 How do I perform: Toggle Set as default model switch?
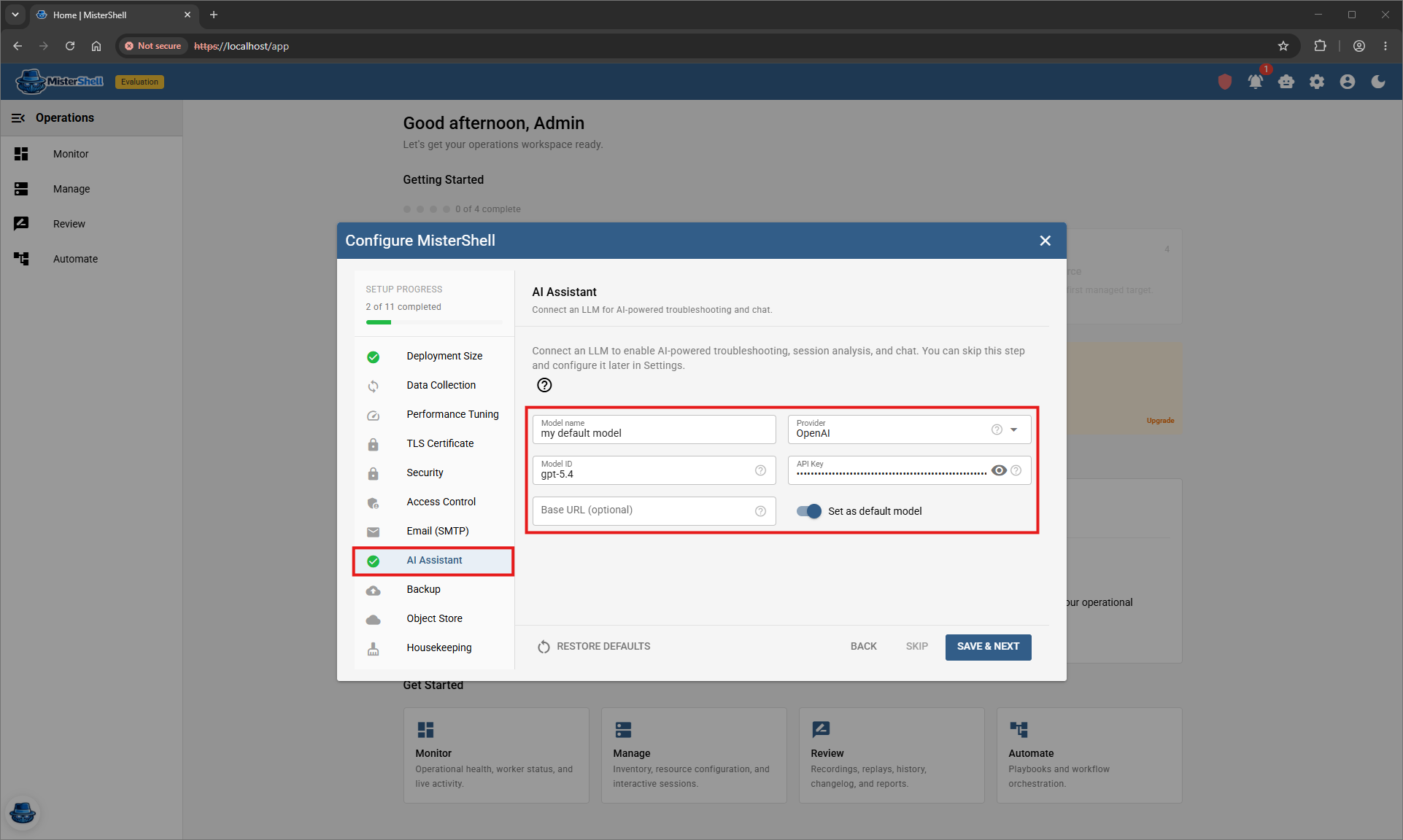point(808,511)
